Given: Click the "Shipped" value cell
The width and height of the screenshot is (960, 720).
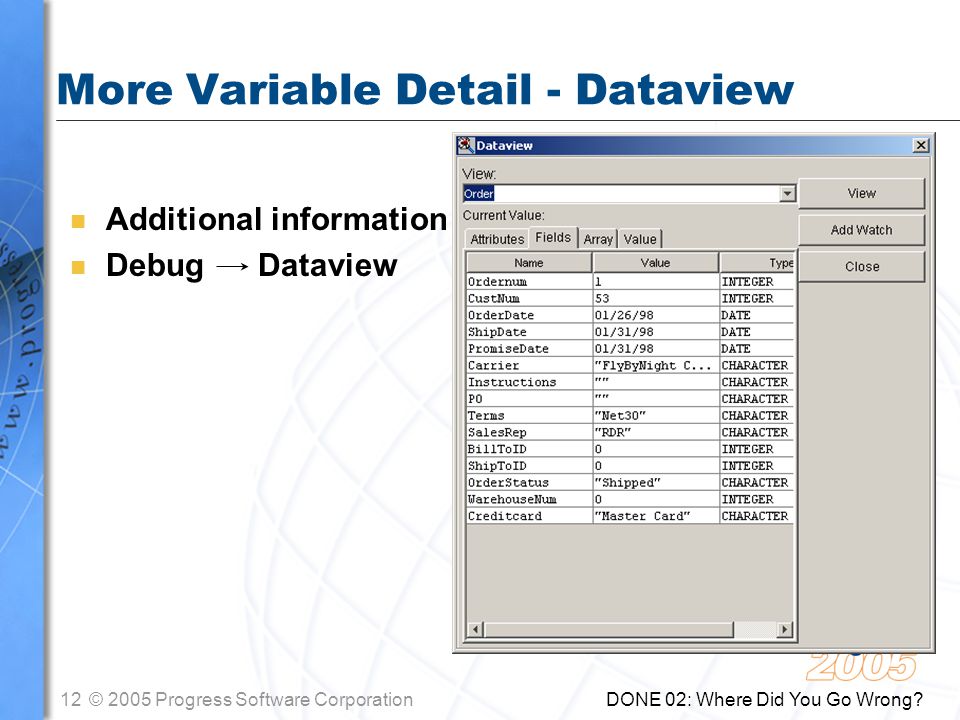Looking at the screenshot, I should coord(656,482).
